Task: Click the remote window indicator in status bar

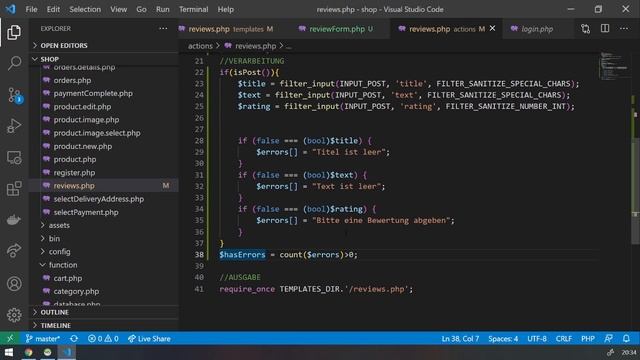Action: (x=10, y=338)
